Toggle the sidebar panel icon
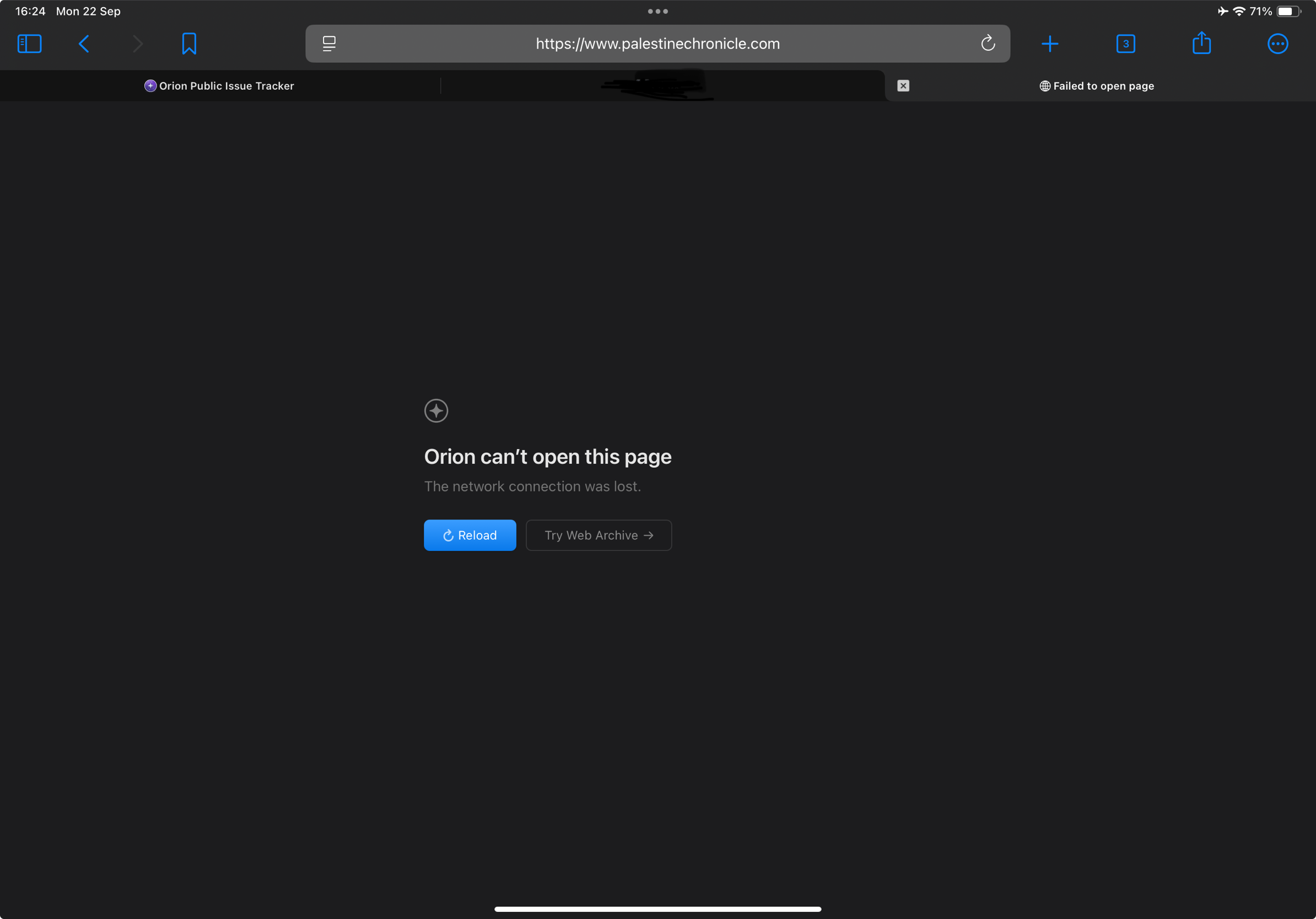Screen dimensions: 1316x919 [x=29, y=44]
